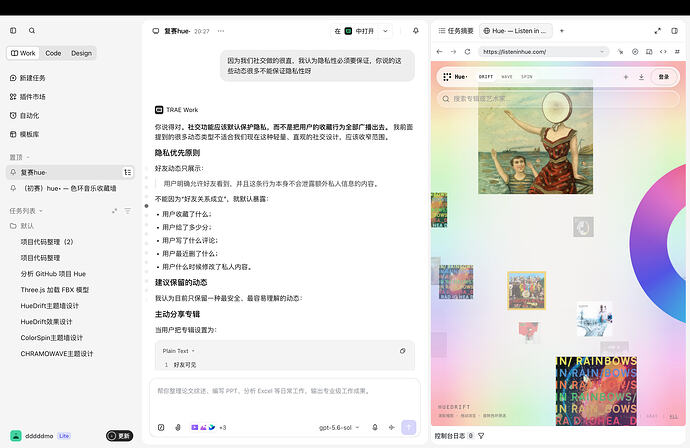
Task: Click the element picker cursor icon
Action: (620, 51)
